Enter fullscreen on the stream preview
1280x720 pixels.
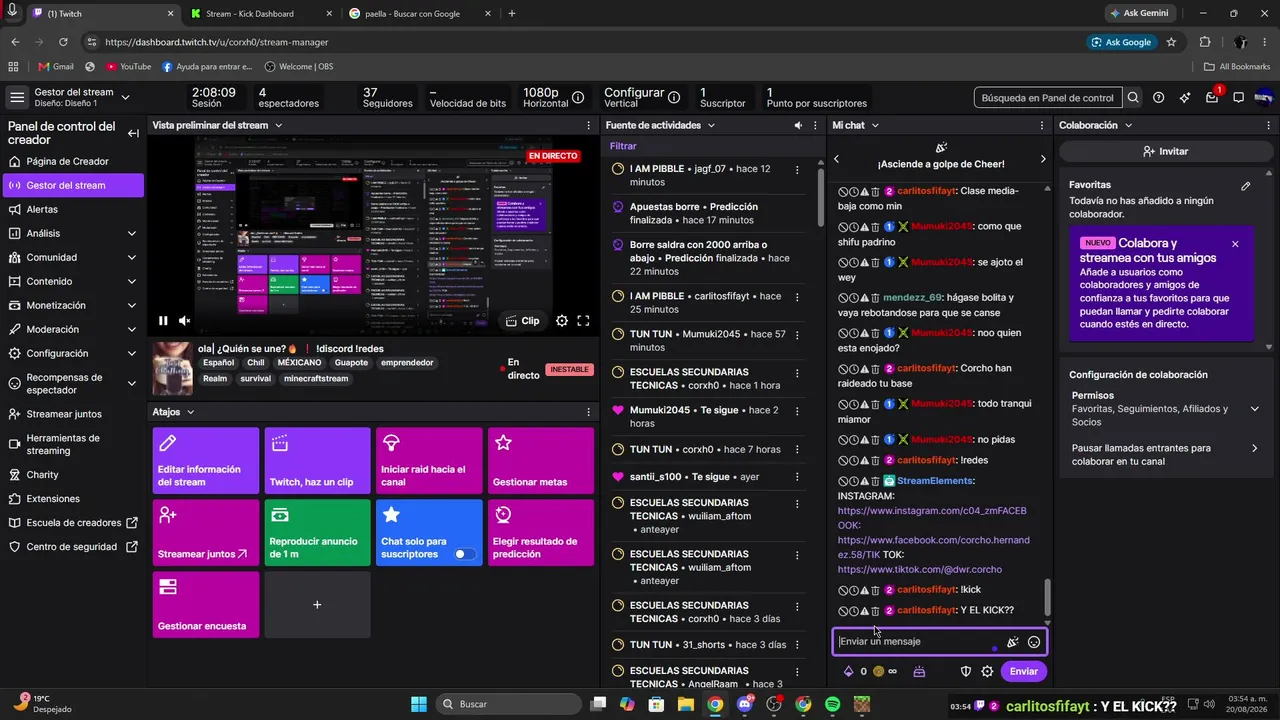583,321
